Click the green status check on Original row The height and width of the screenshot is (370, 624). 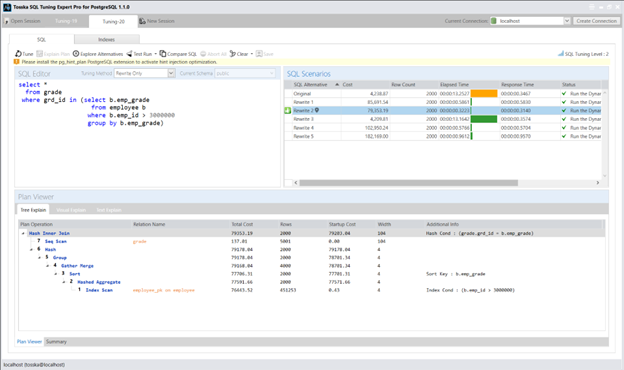coord(564,93)
